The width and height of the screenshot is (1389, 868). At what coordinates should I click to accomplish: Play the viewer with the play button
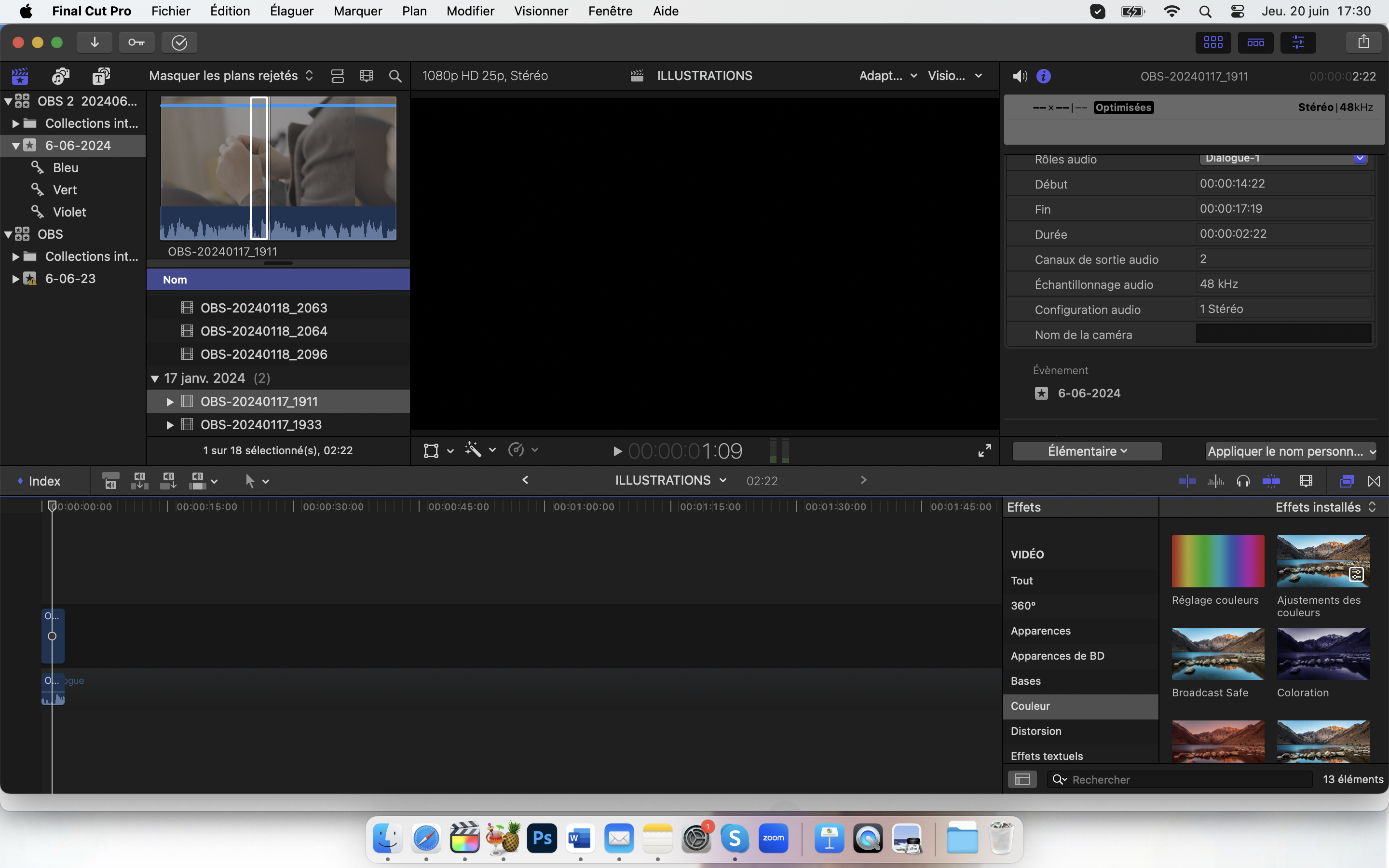617,451
